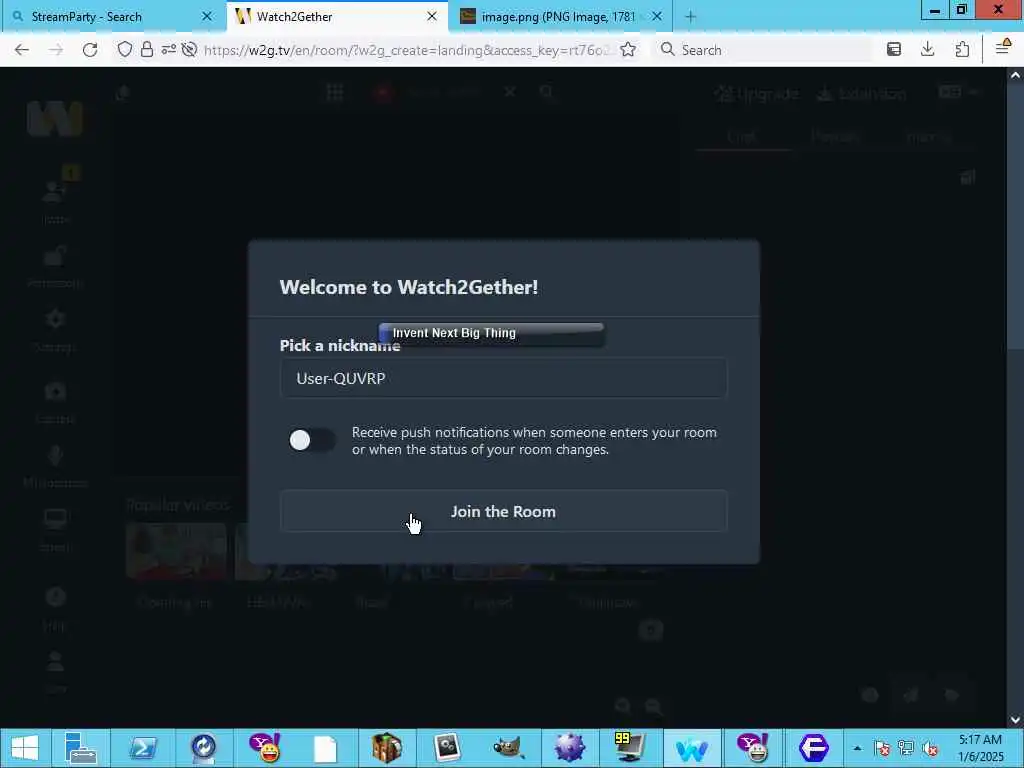The width and height of the screenshot is (1024, 768).
Task: Open a new browser tab
Action: click(690, 17)
